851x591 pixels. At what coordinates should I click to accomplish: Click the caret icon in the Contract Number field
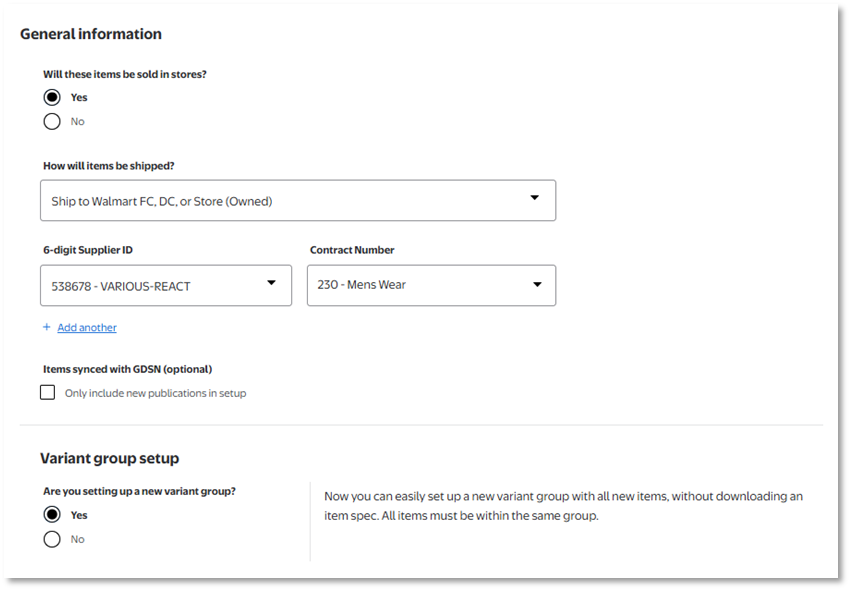coord(537,284)
